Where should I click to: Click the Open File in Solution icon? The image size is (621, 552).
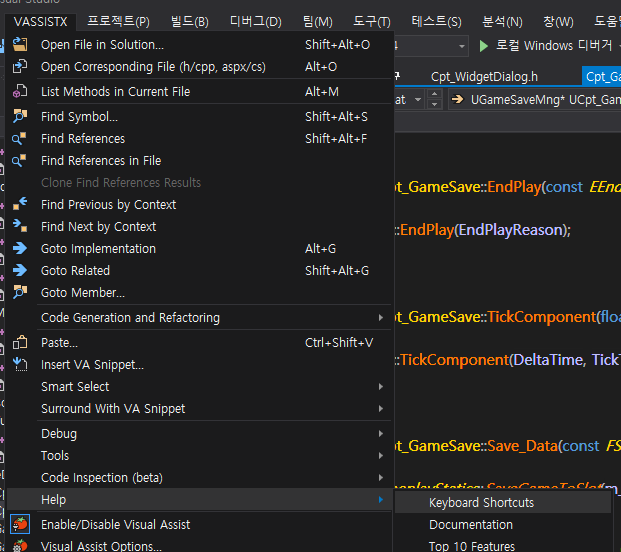coord(20,44)
